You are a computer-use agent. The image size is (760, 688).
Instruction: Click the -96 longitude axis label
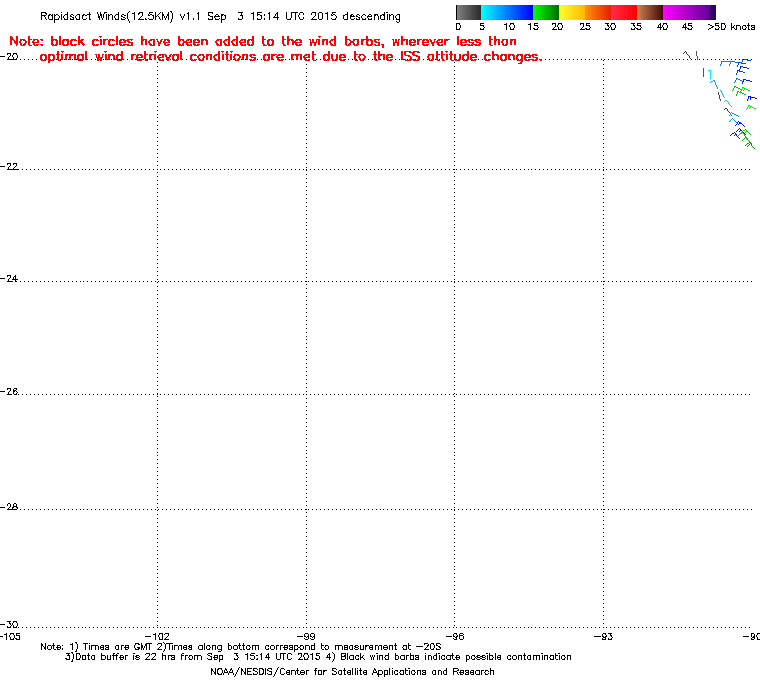point(455,636)
